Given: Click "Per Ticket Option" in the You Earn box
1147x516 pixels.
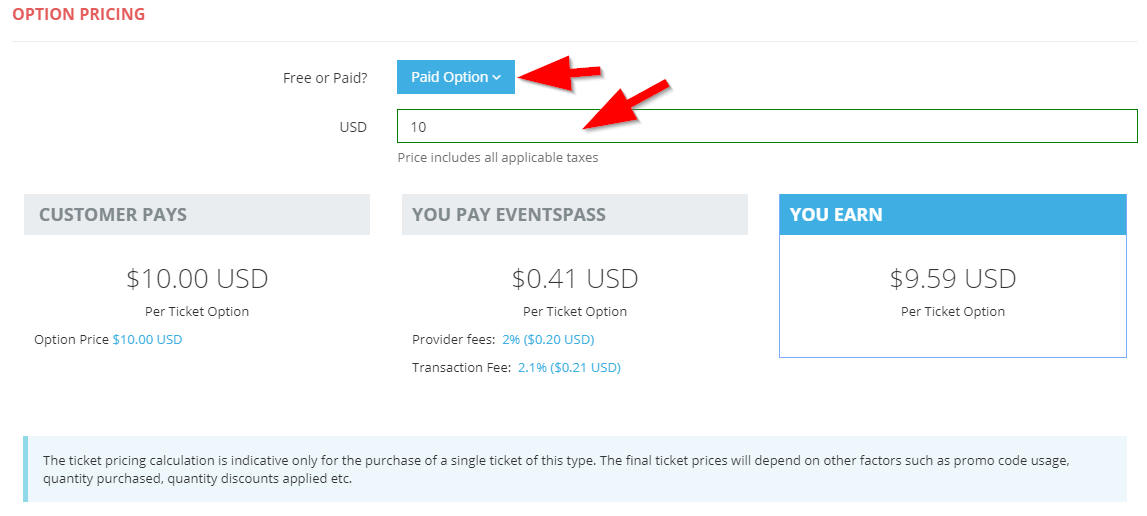Looking at the screenshot, I should click(x=952, y=311).
